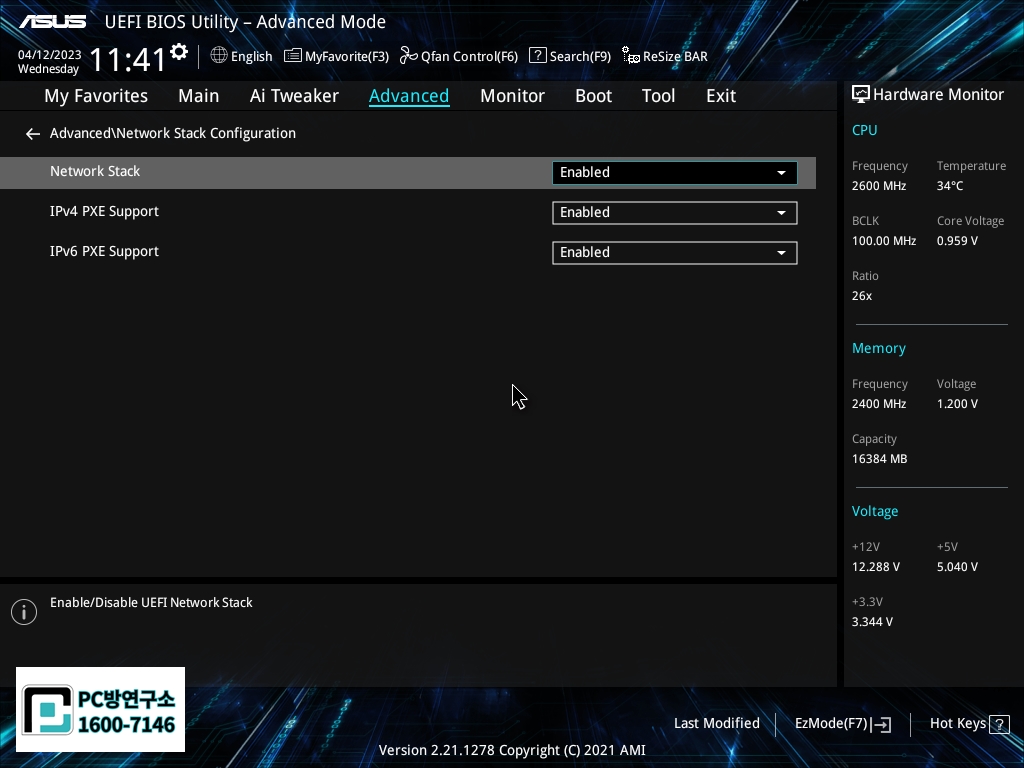
Task: Click the CPU section heading
Action: [x=864, y=130]
